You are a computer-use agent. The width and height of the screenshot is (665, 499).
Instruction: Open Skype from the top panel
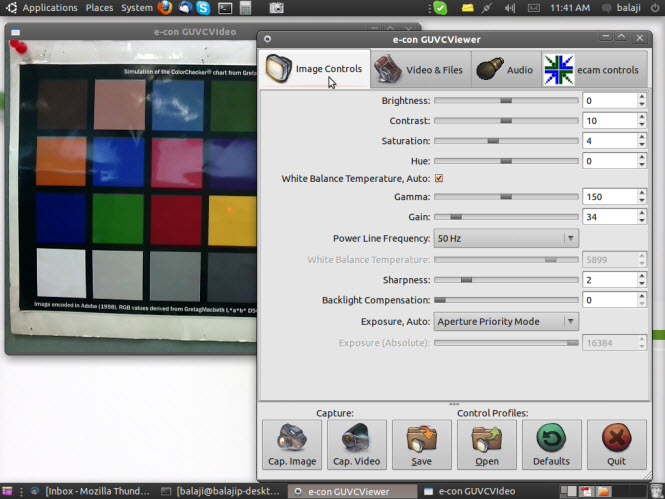[204, 8]
